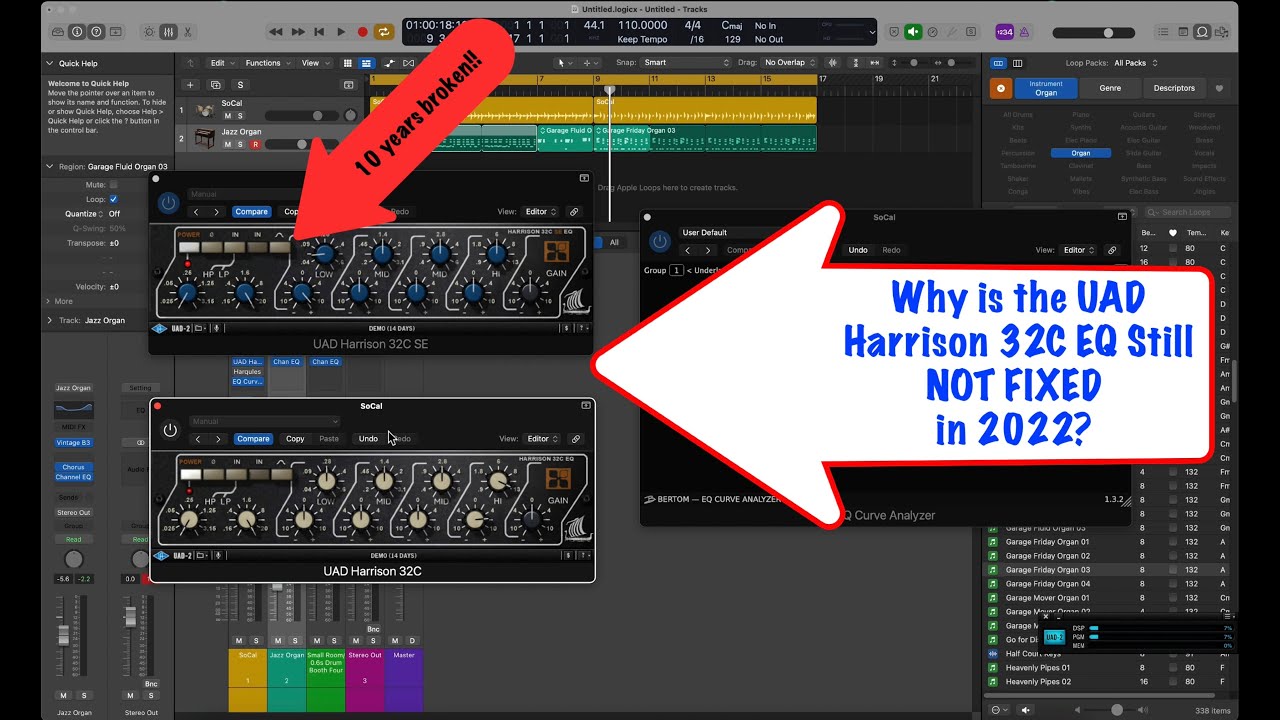The height and width of the screenshot is (720, 1280).
Task: Click Compare in UAD Harrison 32C SE window
Action: pos(252,212)
